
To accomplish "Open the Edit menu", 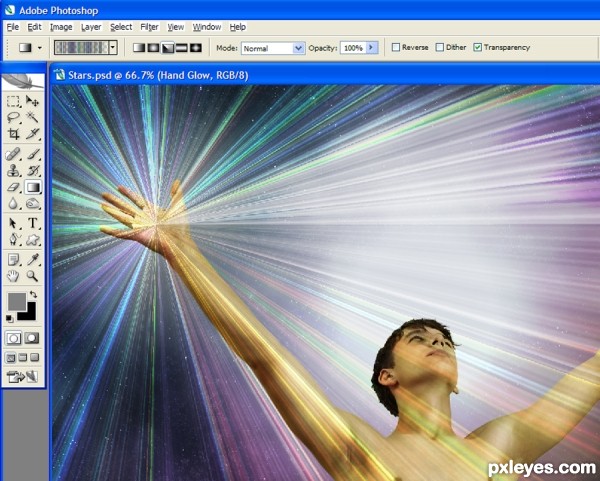I will [x=34, y=27].
